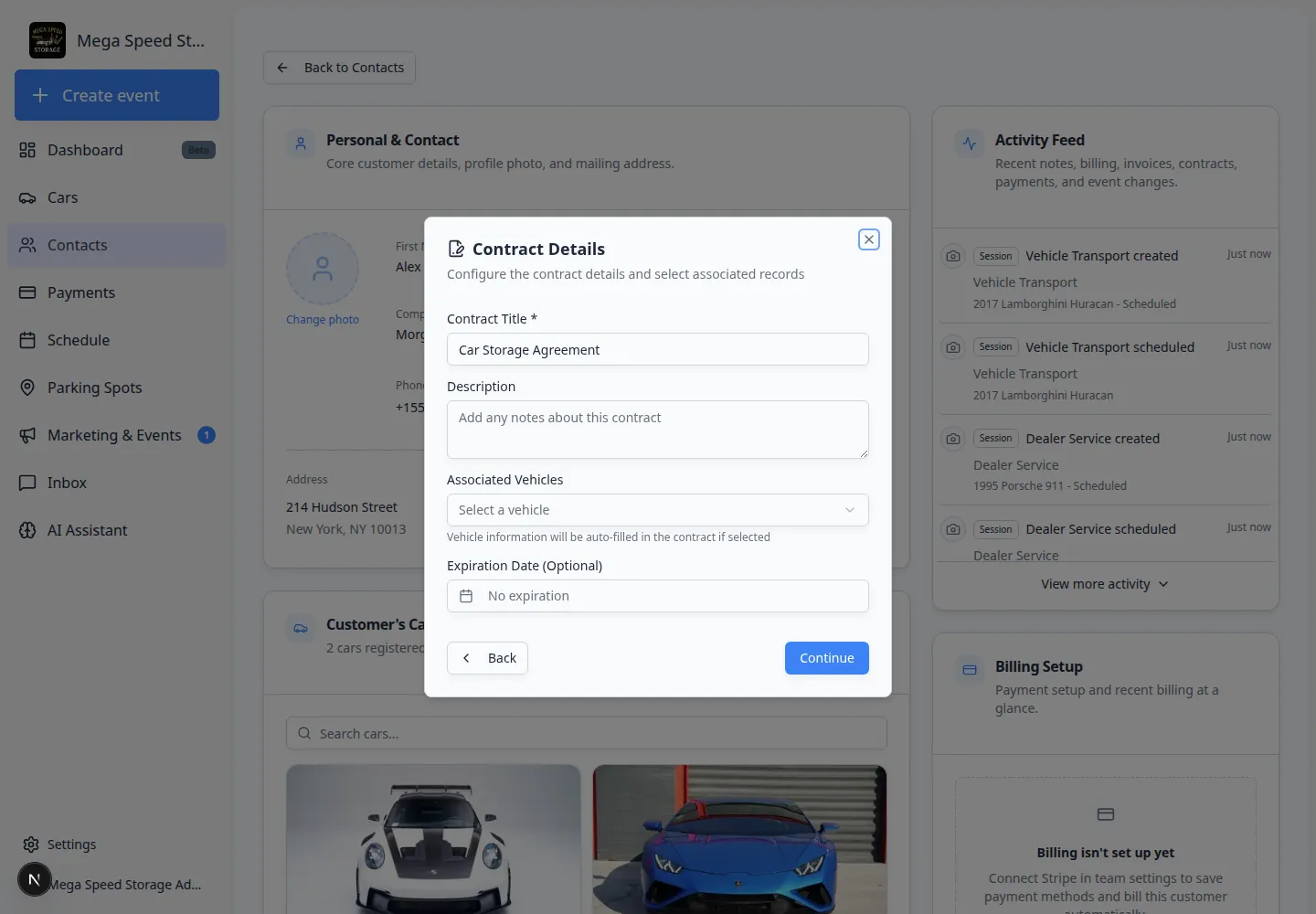This screenshot has height=914, width=1316.
Task: Click the Parking Spots pin icon
Action: point(27,388)
